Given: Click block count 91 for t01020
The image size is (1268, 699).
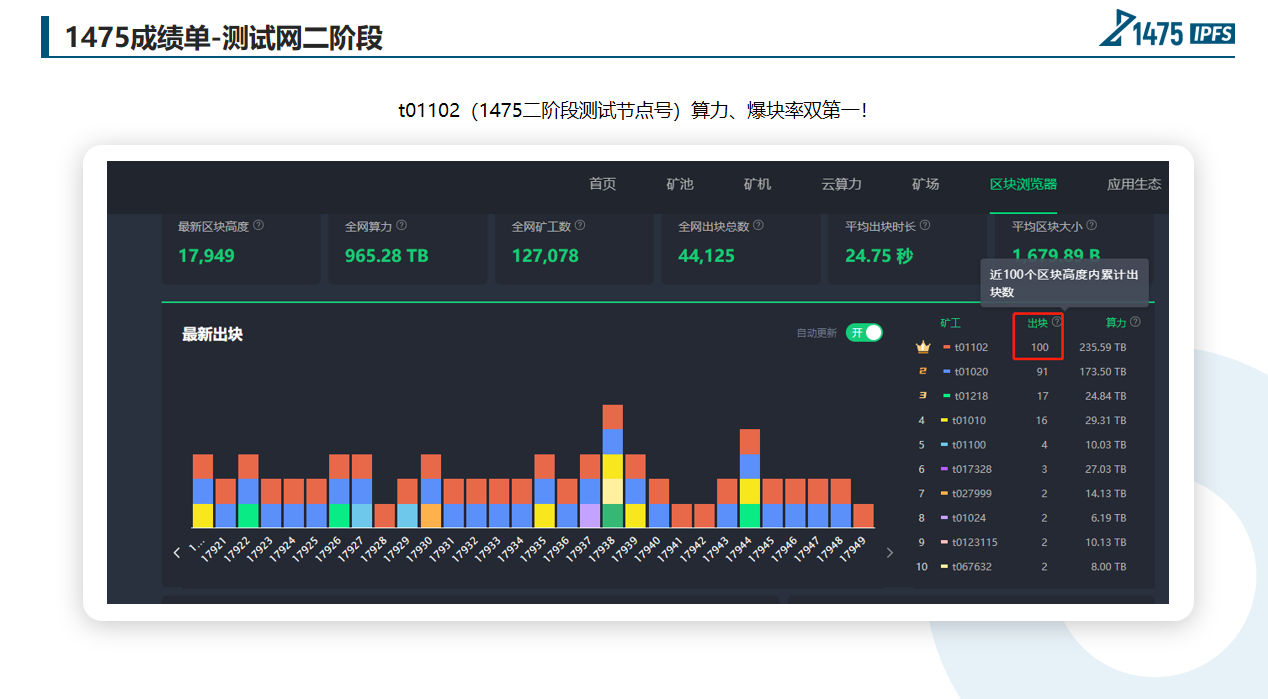Looking at the screenshot, I should tap(1042, 372).
